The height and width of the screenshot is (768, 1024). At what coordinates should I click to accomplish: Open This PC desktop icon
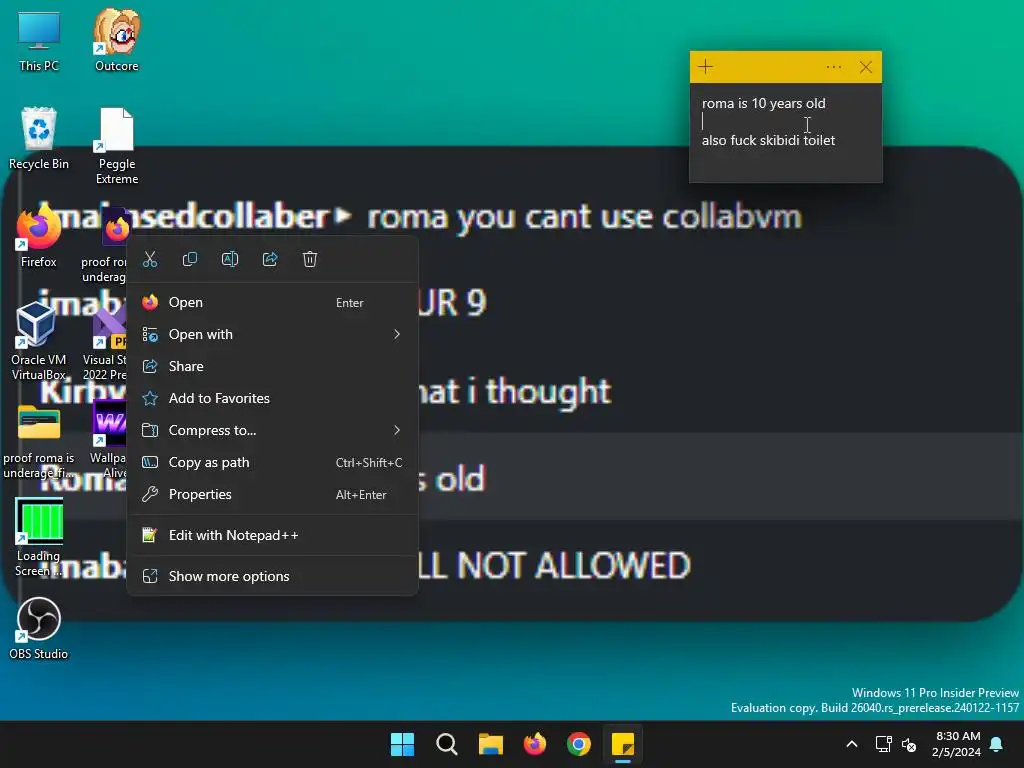click(x=39, y=40)
